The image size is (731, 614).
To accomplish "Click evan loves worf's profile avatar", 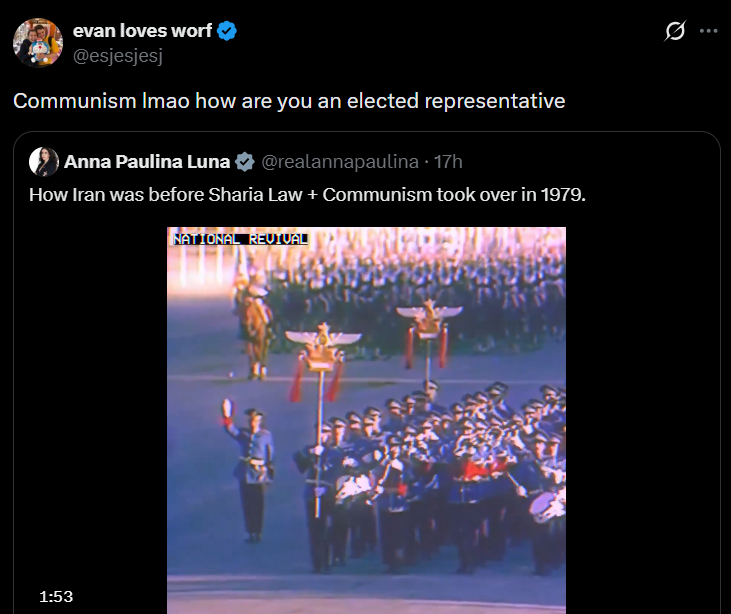I will click(38, 42).
